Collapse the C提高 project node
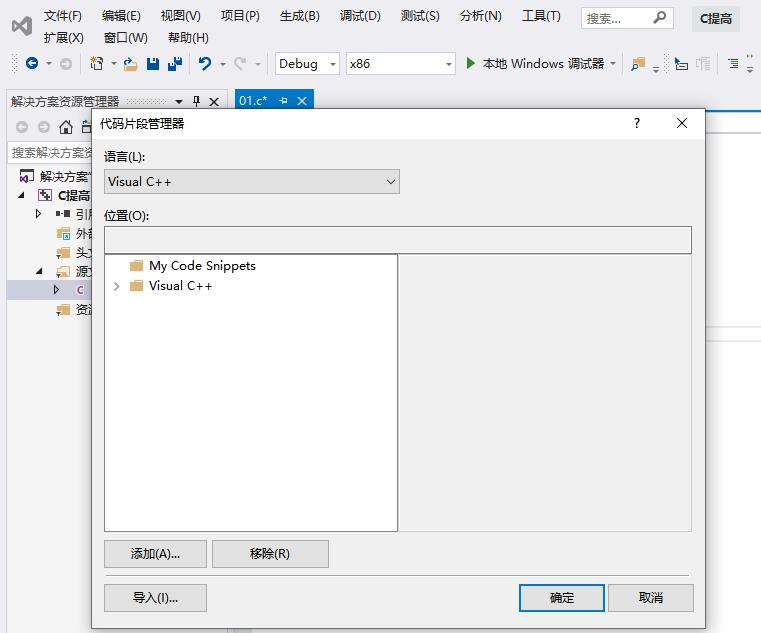This screenshot has width=761, height=633. [21, 195]
